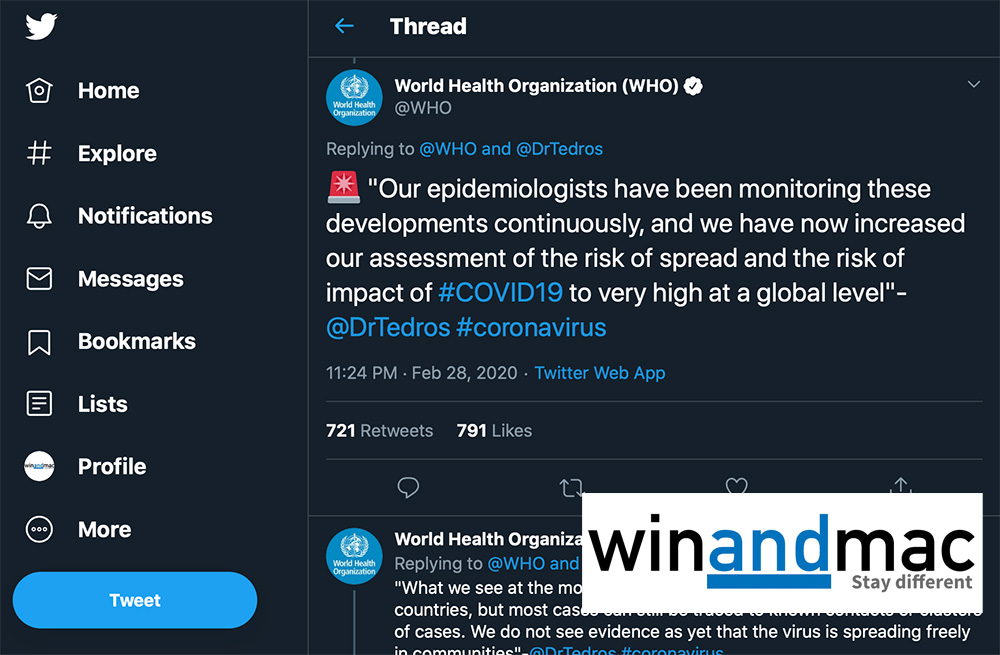
Task: Retweet the WHO COVID19 tweet
Action: pyautogui.click(x=571, y=488)
